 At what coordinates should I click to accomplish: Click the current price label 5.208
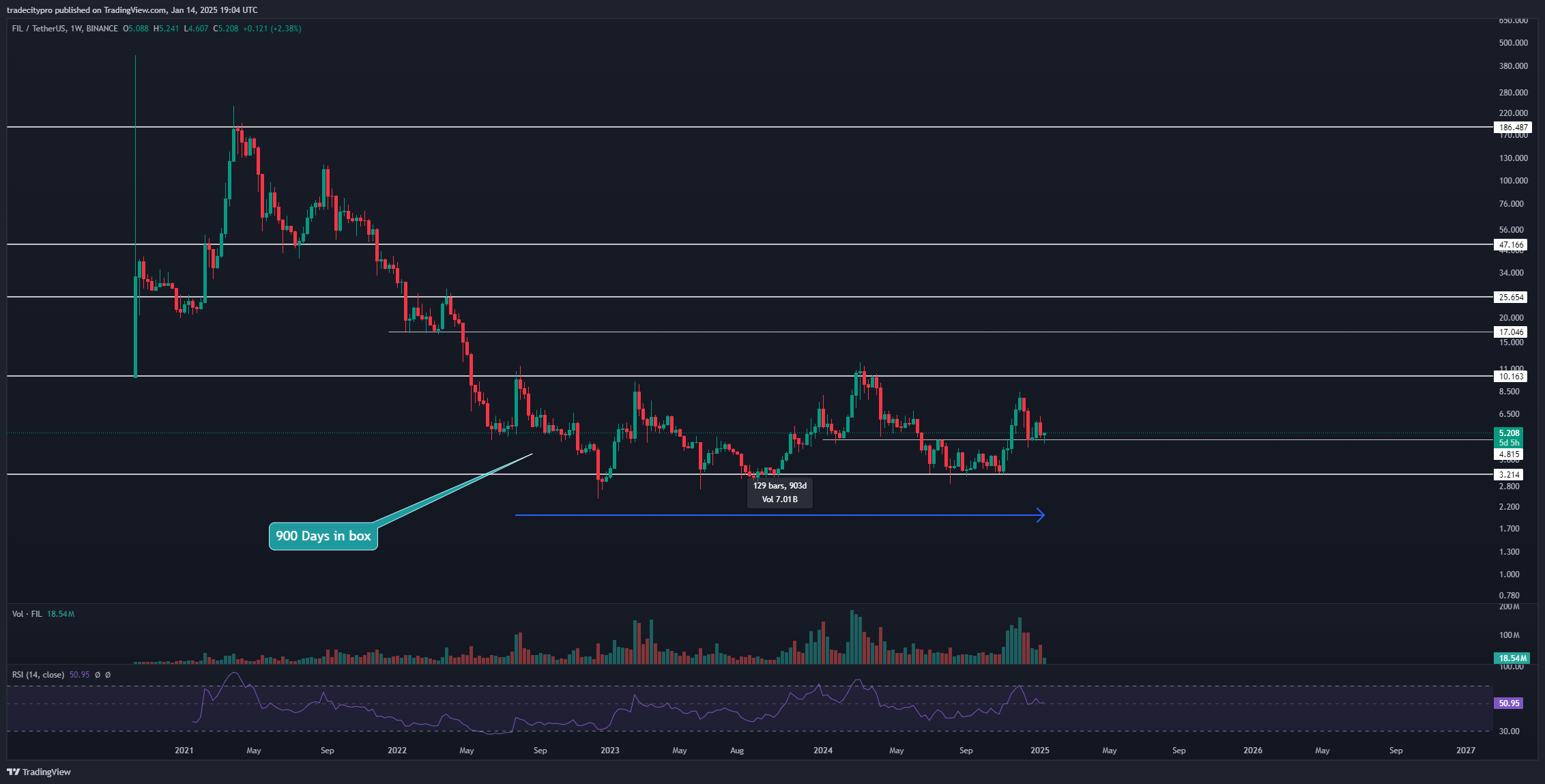point(1509,433)
